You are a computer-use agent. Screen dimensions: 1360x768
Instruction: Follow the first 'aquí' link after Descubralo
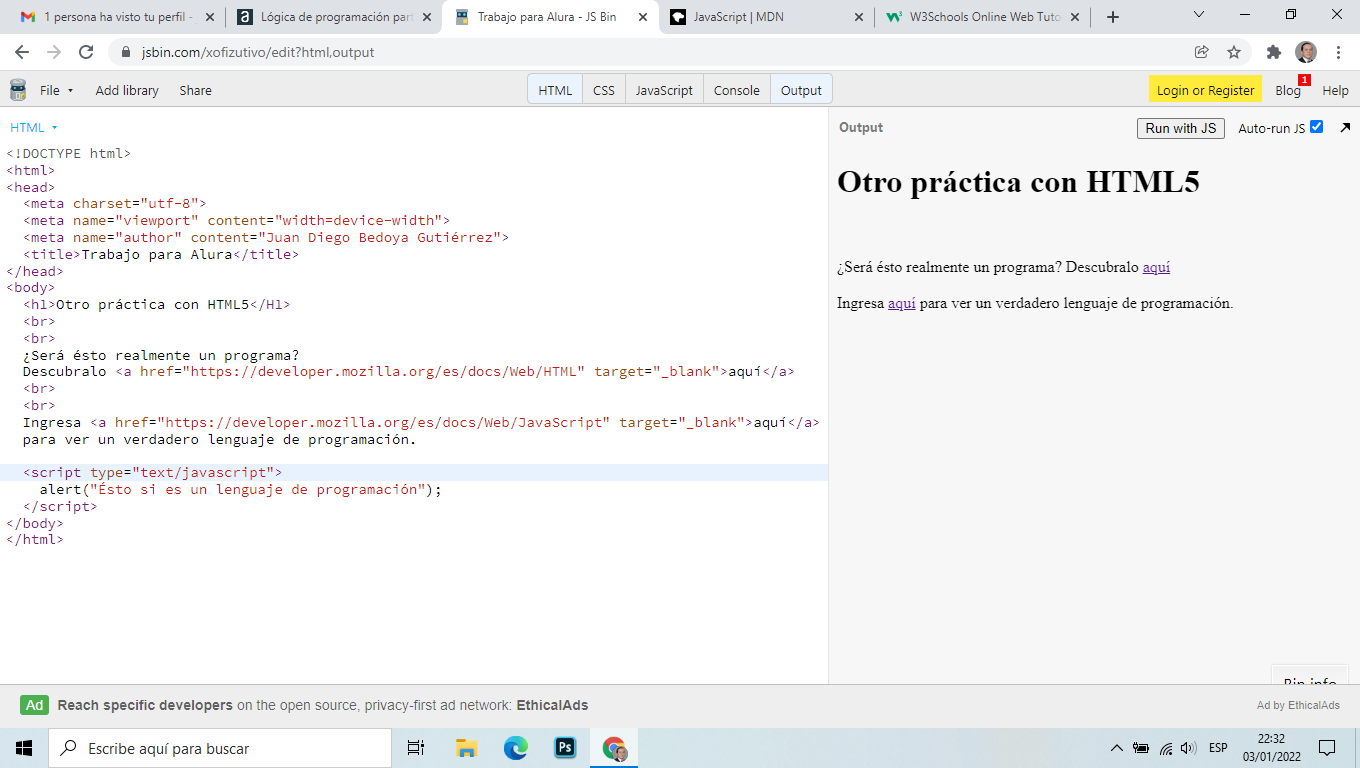pos(1156,267)
